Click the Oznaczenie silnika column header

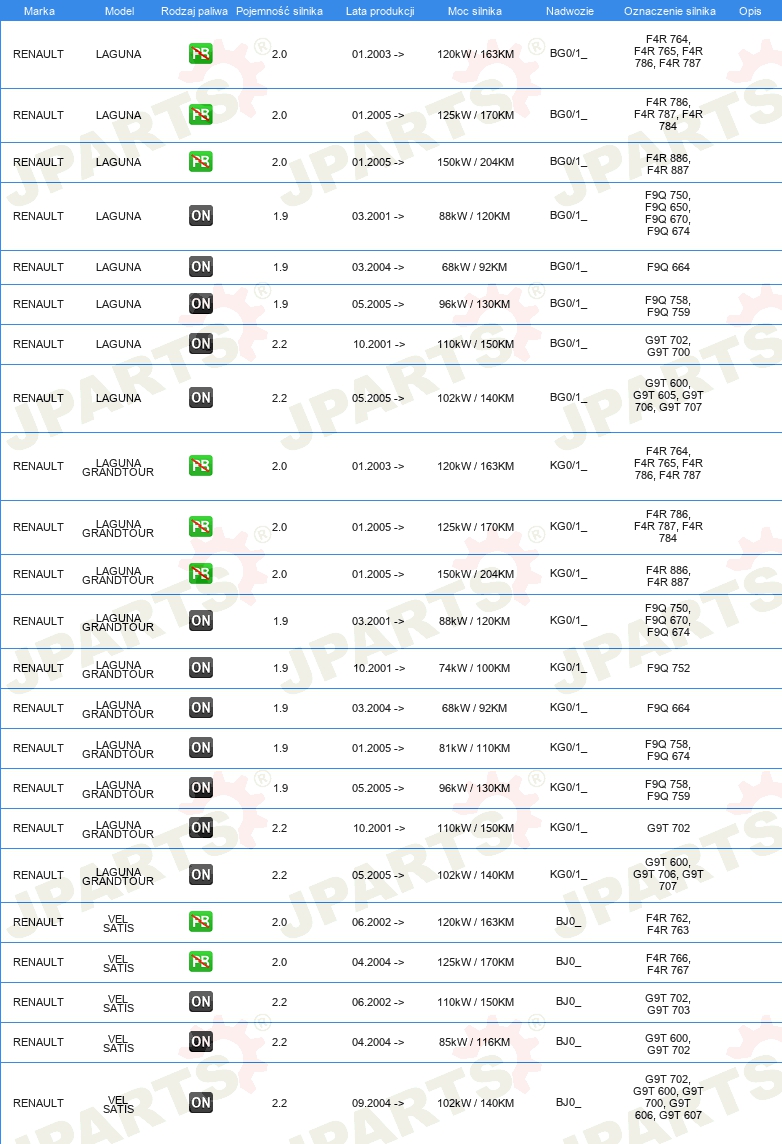[x=670, y=11]
